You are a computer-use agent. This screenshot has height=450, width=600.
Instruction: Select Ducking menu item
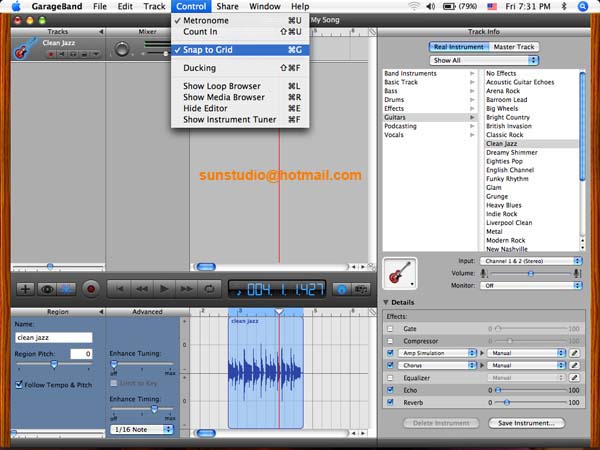pyautogui.click(x=240, y=68)
